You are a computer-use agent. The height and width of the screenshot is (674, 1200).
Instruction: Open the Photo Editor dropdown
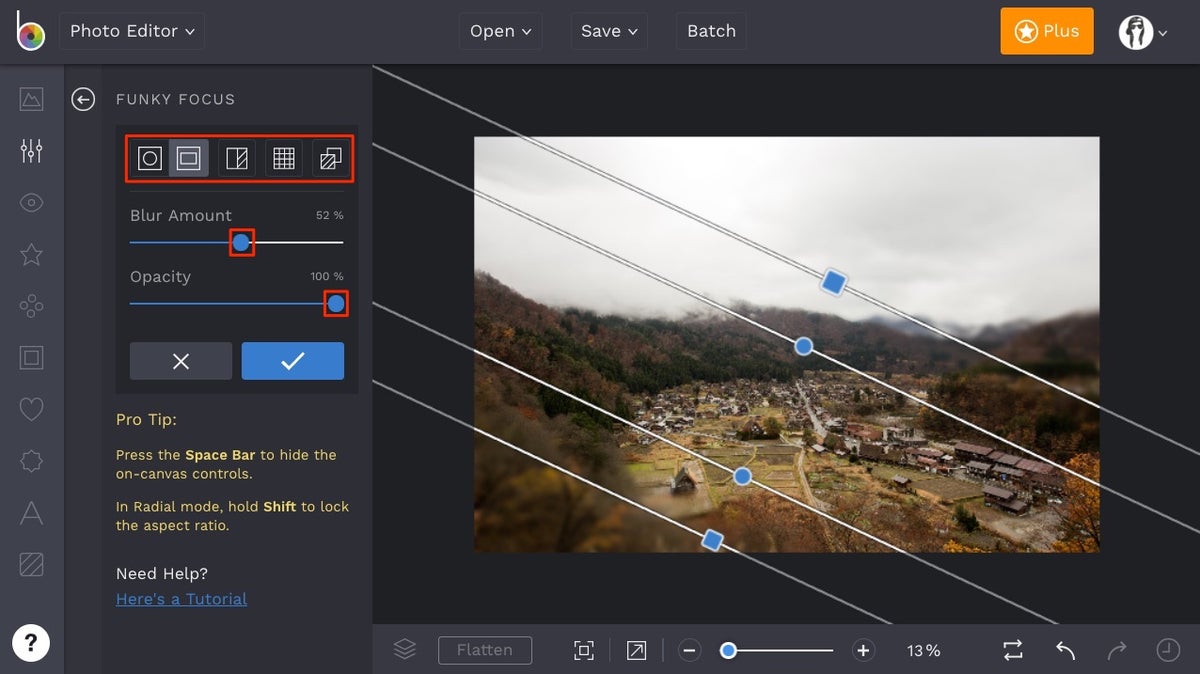click(131, 31)
